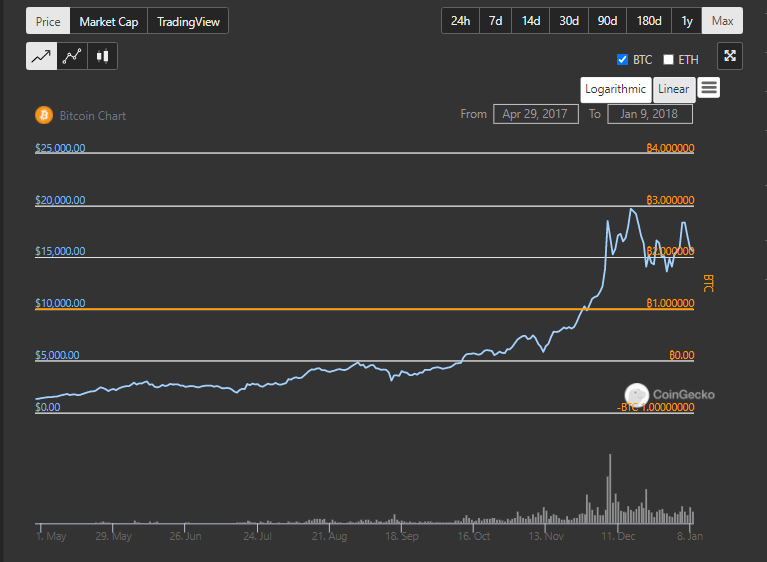Switch to the Price tab
767x562 pixels.
(x=48, y=21)
